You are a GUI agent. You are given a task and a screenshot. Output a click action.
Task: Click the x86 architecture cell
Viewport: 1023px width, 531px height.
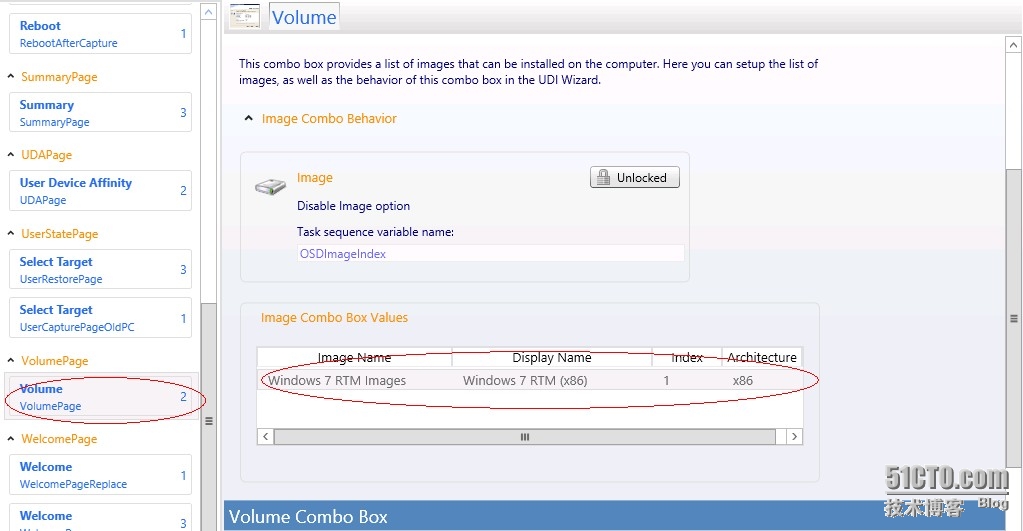coord(742,381)
